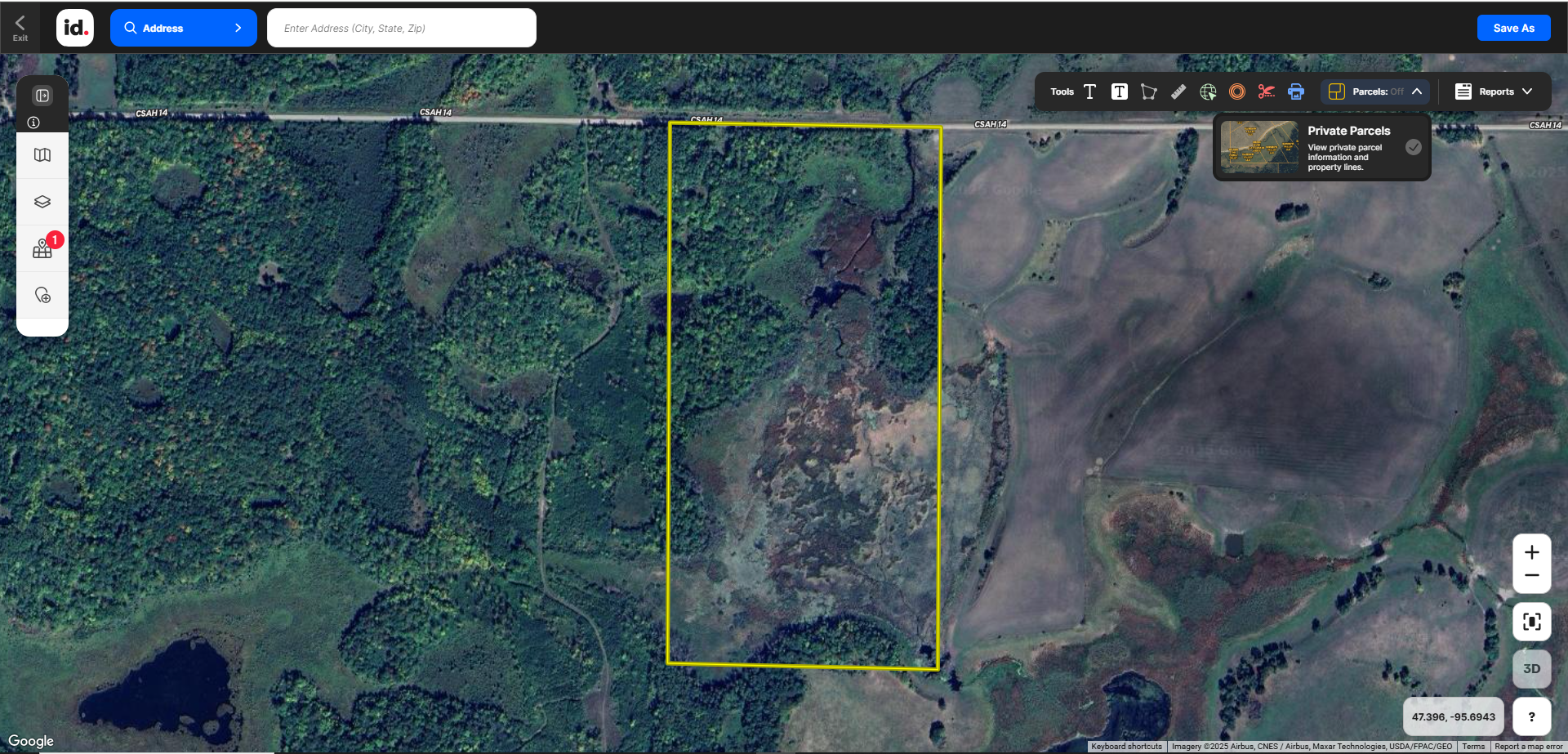The image size is (1568, 754).
Task: Click the id. logo icon
Action: (x=75, y=28)
